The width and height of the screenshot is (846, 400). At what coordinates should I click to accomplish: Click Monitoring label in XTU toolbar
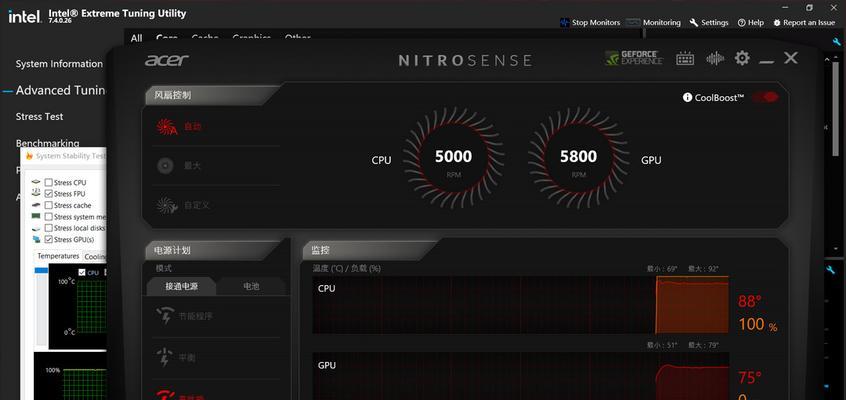pos(661,23)
